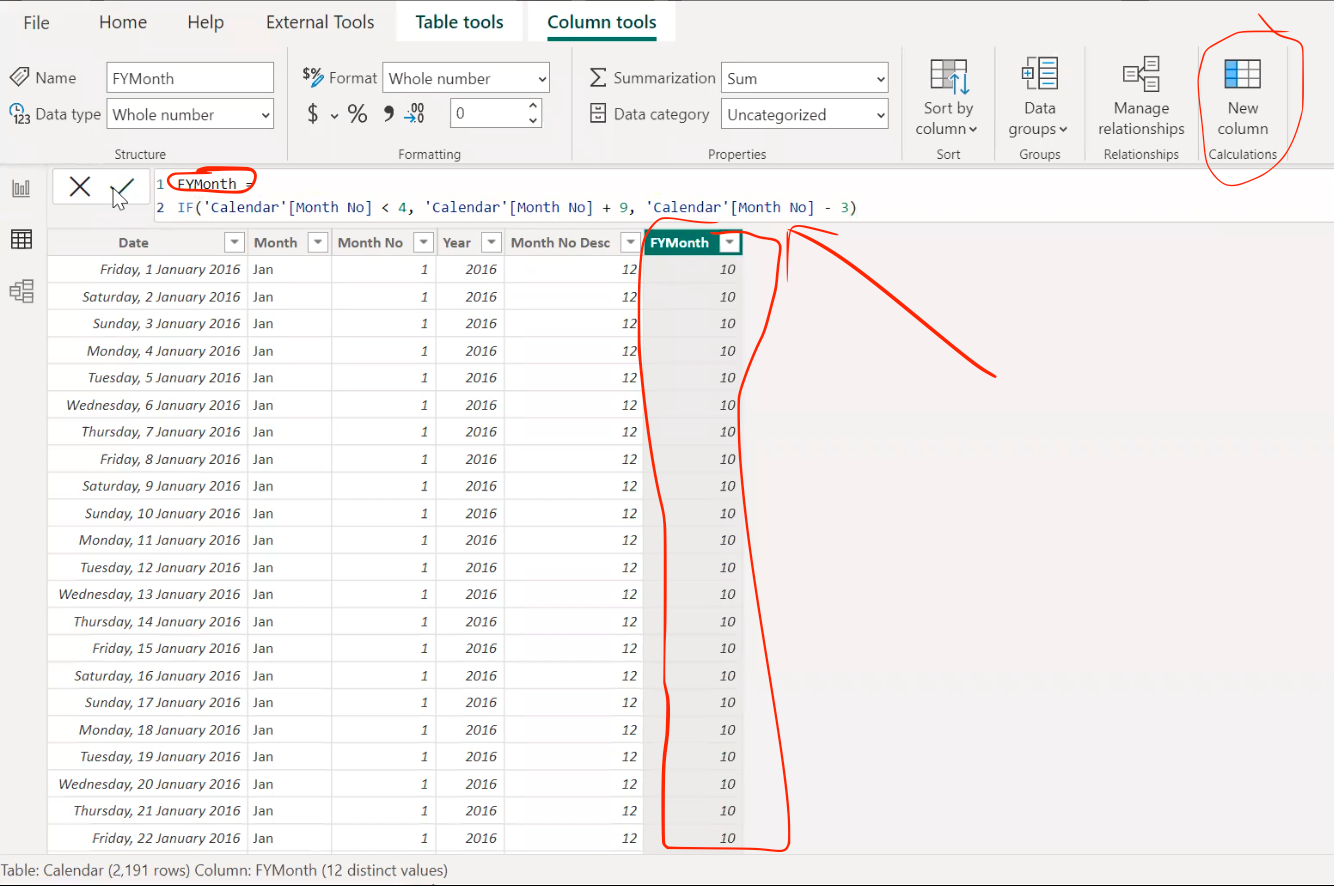1334x886 pixels.
Task: Click the status bar table info text
Action: pos(225,870)
